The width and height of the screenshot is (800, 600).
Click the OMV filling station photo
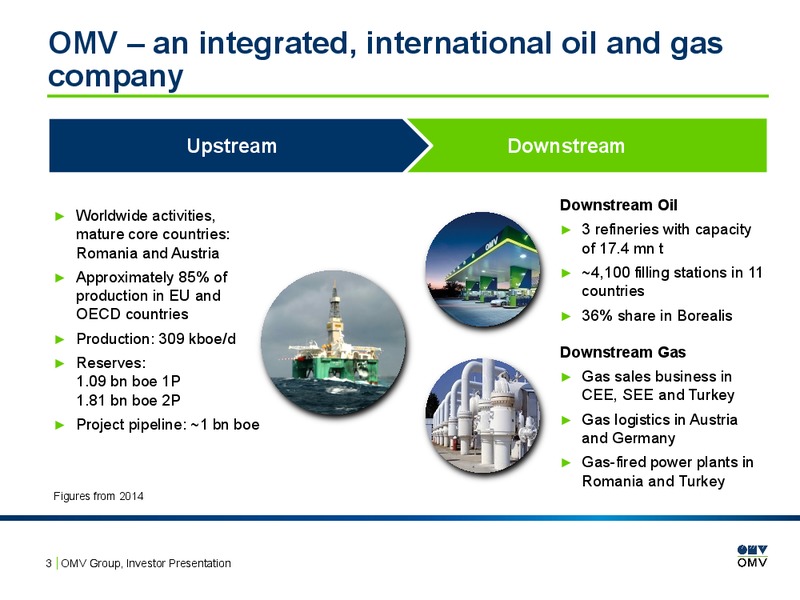pyautogui.click(x=483, y=269)
